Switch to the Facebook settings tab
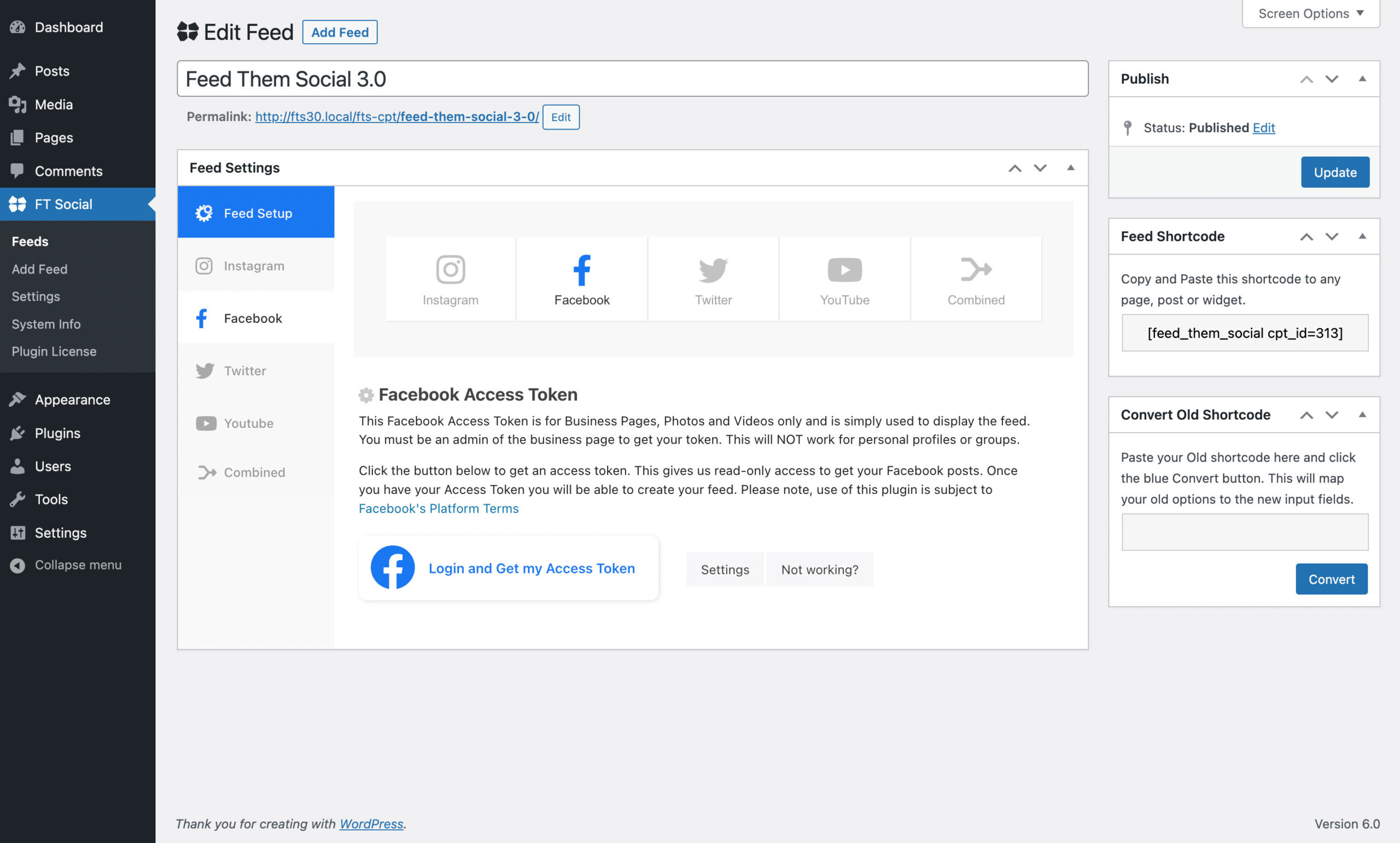 pos(255,318)
